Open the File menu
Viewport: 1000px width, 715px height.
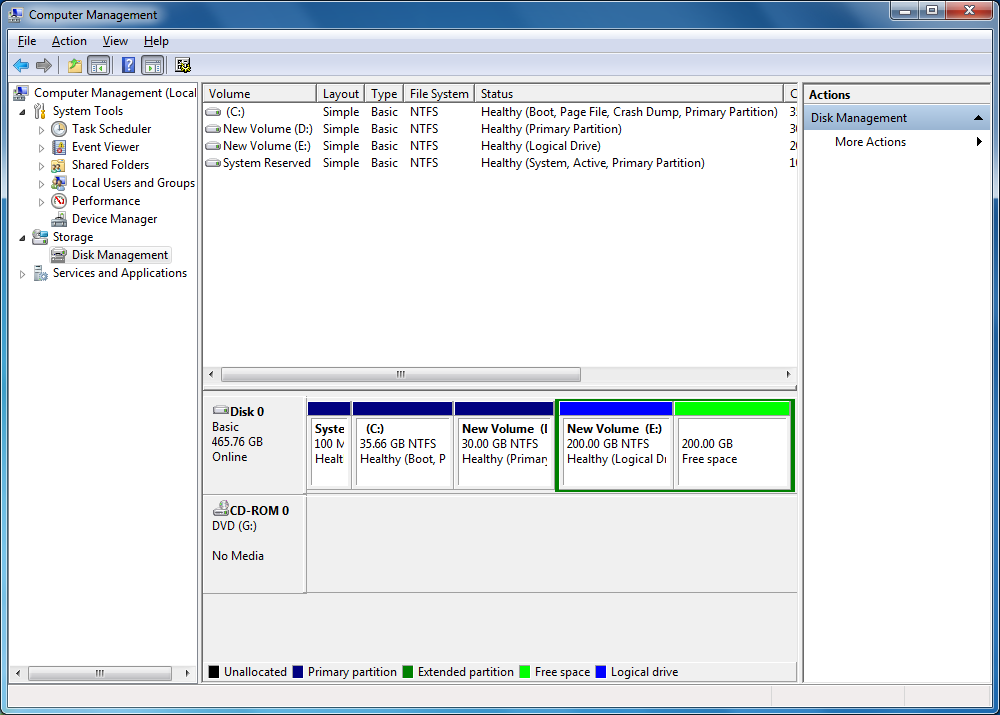(x=27, y=41)
